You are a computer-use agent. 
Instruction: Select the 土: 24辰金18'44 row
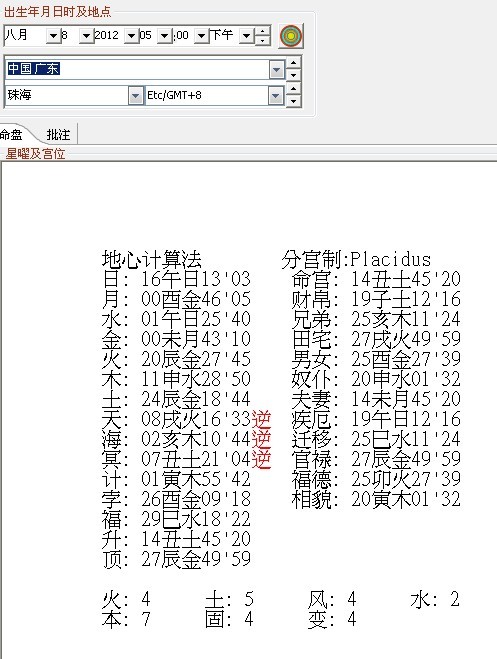coord(176,399)
